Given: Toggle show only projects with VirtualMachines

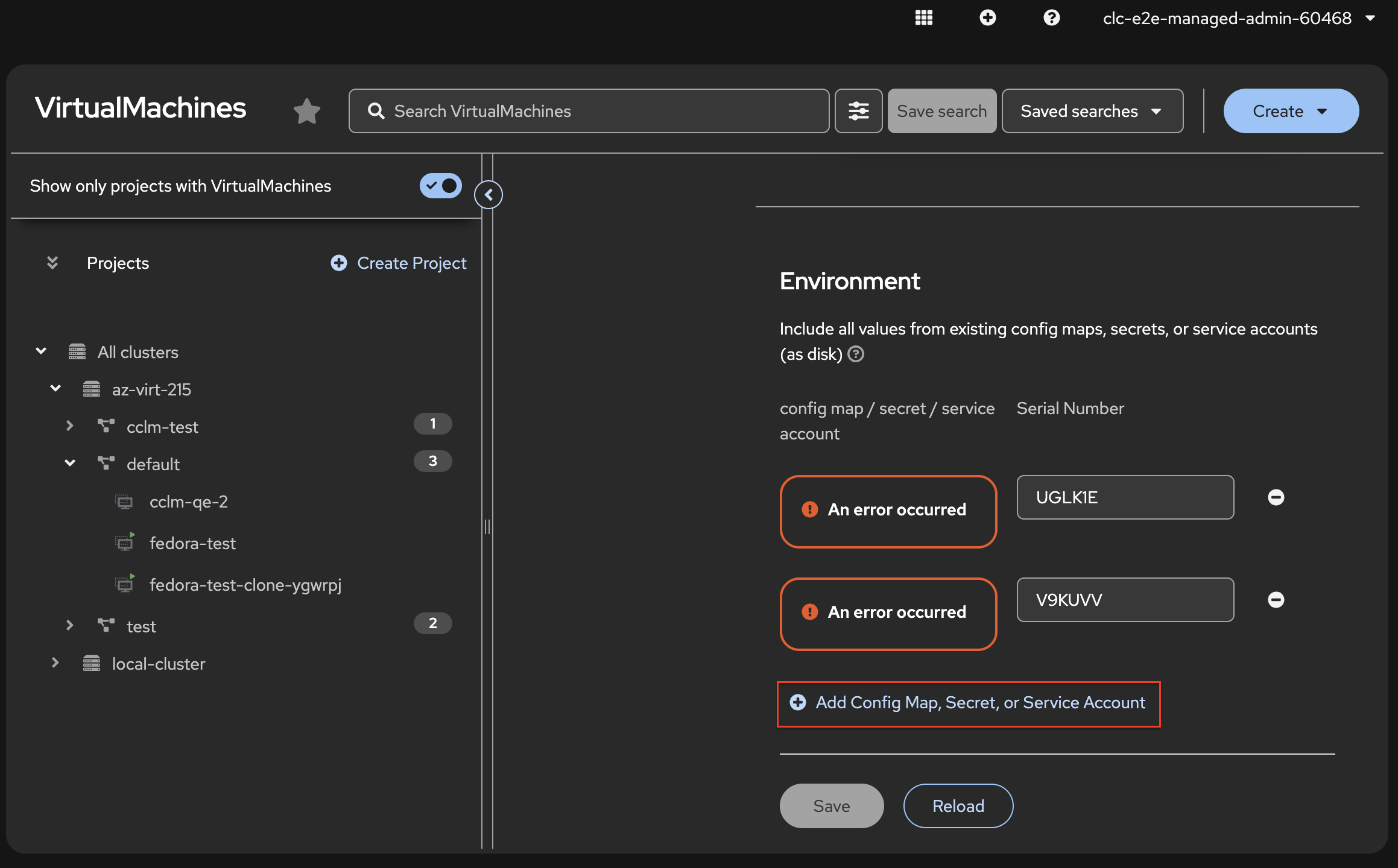Looking at the screenshot, I should pos(440,186).
